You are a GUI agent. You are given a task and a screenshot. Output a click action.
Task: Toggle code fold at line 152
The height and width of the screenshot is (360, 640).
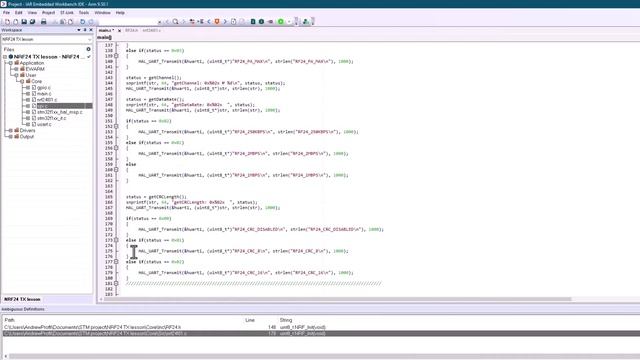(116, 127)
